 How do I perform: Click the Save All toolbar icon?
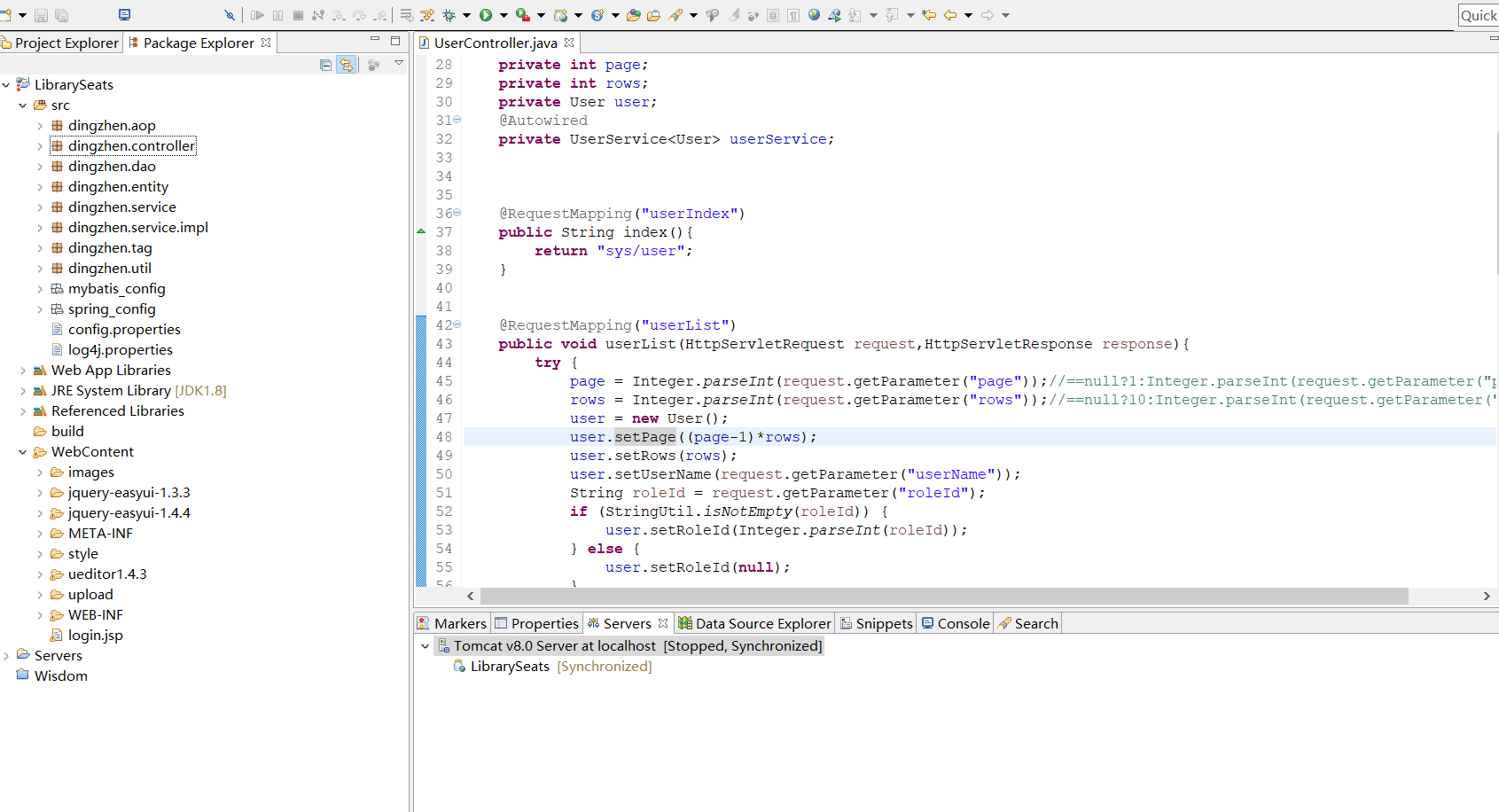click(61, 15)
